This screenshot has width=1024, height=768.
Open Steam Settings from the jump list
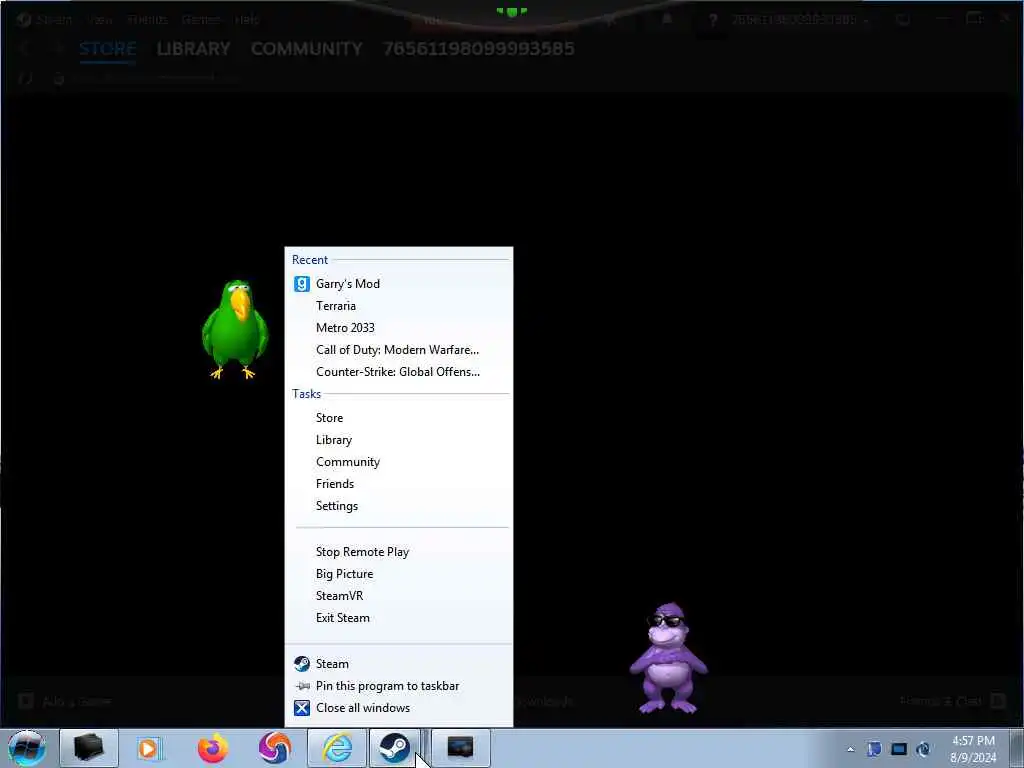coord(398,506)
